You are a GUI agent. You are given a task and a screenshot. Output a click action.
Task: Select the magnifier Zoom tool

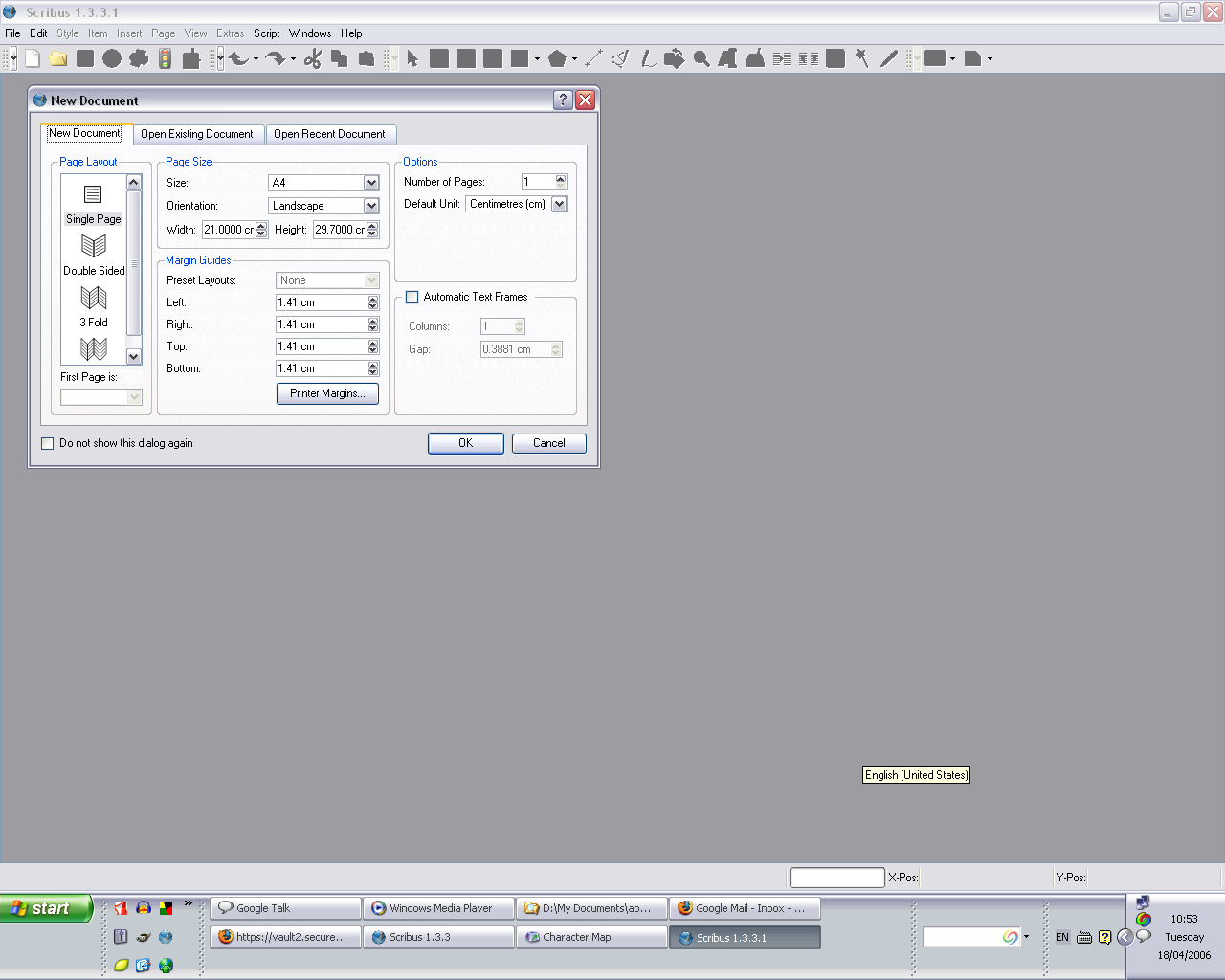702,59
